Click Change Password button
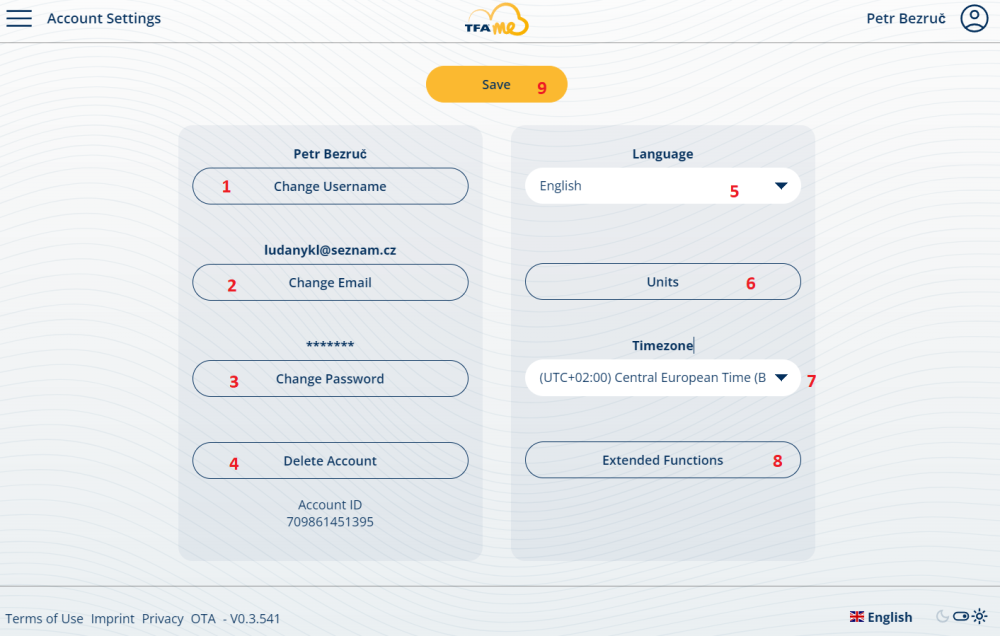 330,379
